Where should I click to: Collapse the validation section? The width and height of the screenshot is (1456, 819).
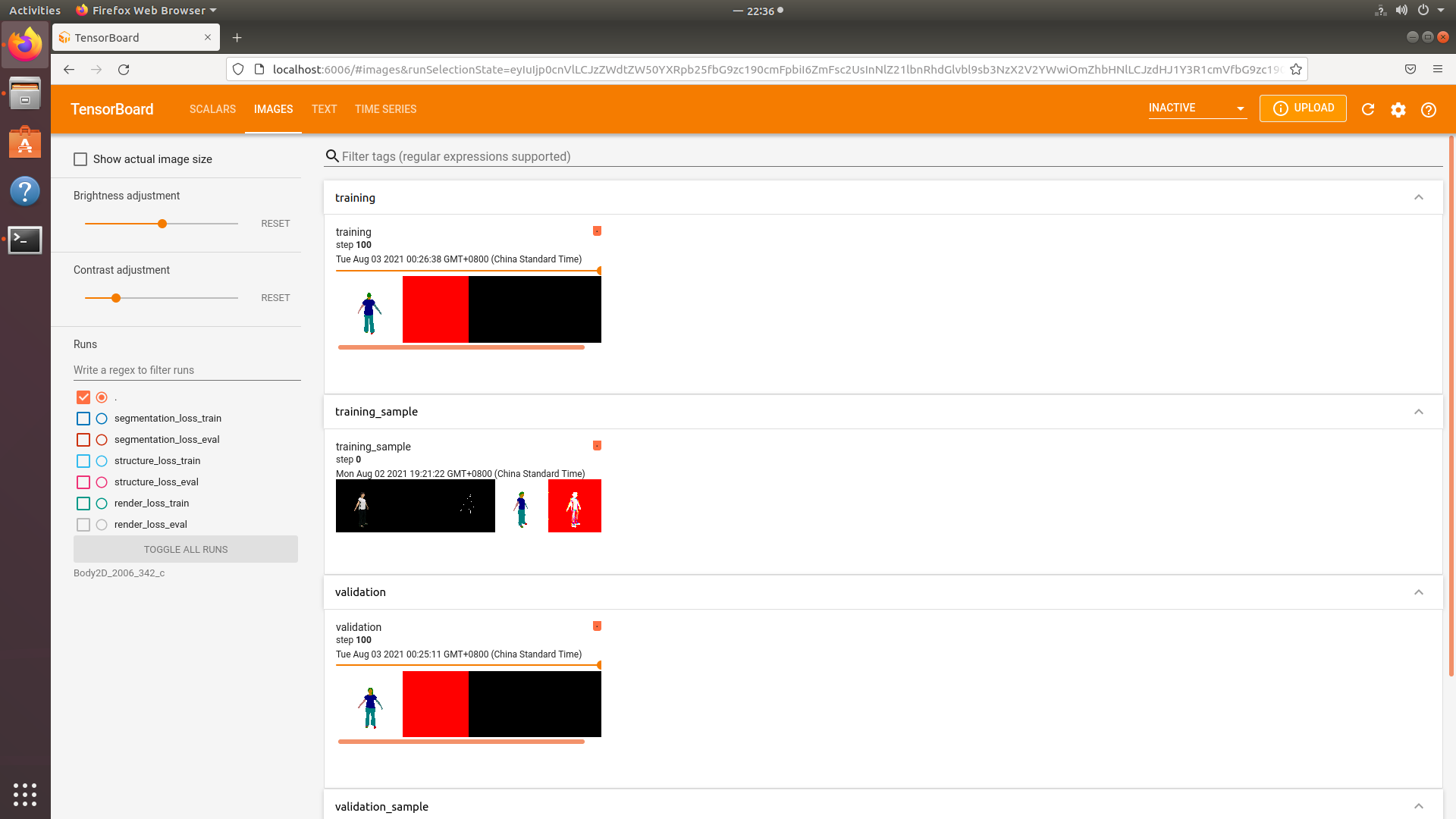pos(1418,592)
